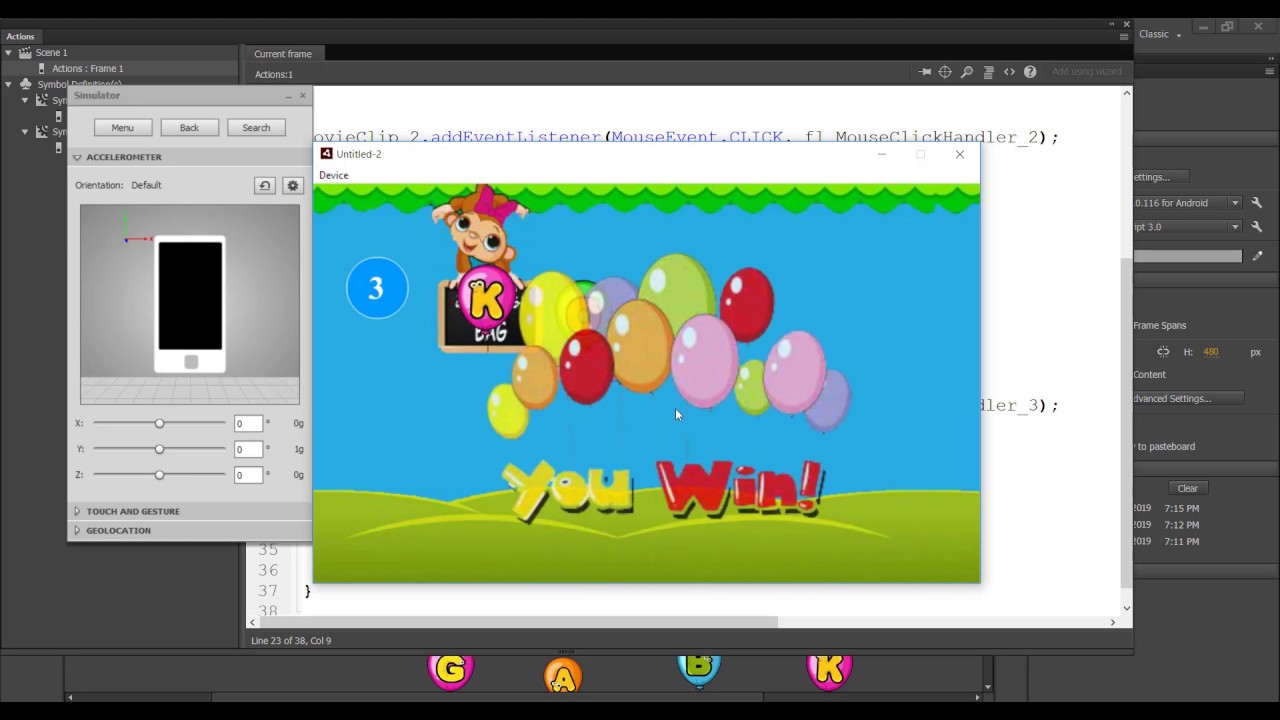Viewport: 1280px width, 720px height.
Task: Open accelerometer settings gear in Simulator
Action: [x=292, y=185]
